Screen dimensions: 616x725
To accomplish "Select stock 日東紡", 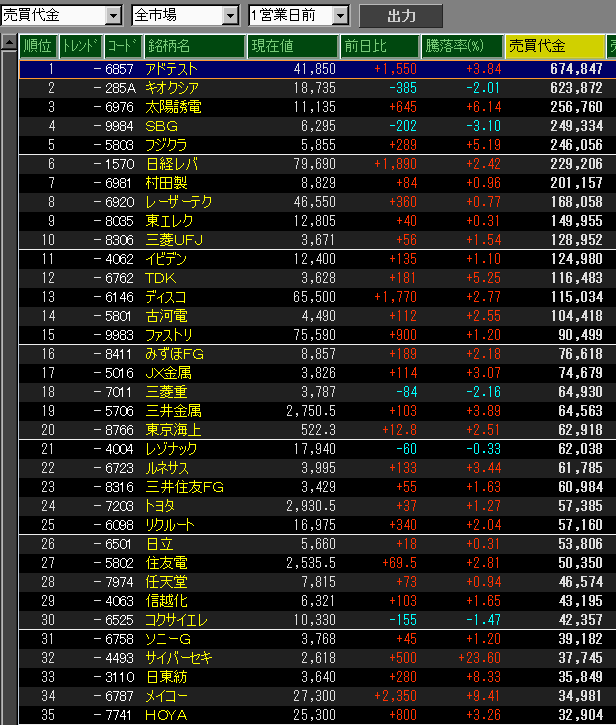I will [x=166, y=677].
